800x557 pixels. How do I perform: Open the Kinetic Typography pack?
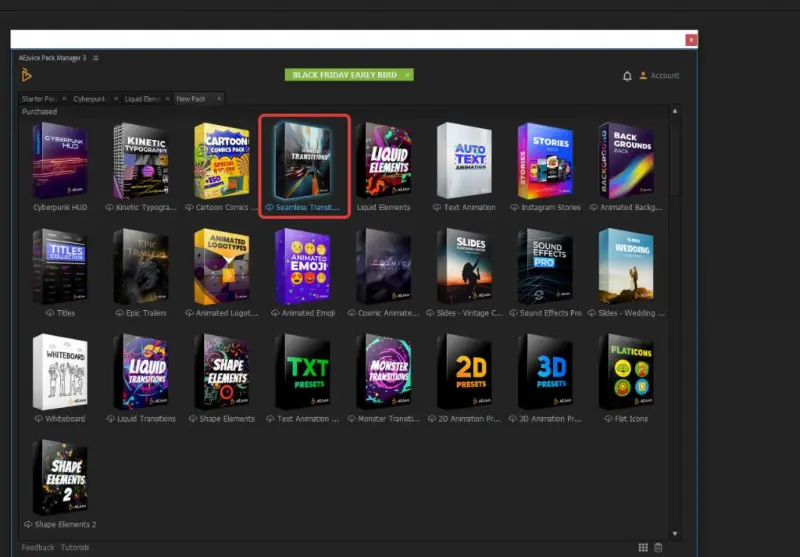tap(139, 161)
